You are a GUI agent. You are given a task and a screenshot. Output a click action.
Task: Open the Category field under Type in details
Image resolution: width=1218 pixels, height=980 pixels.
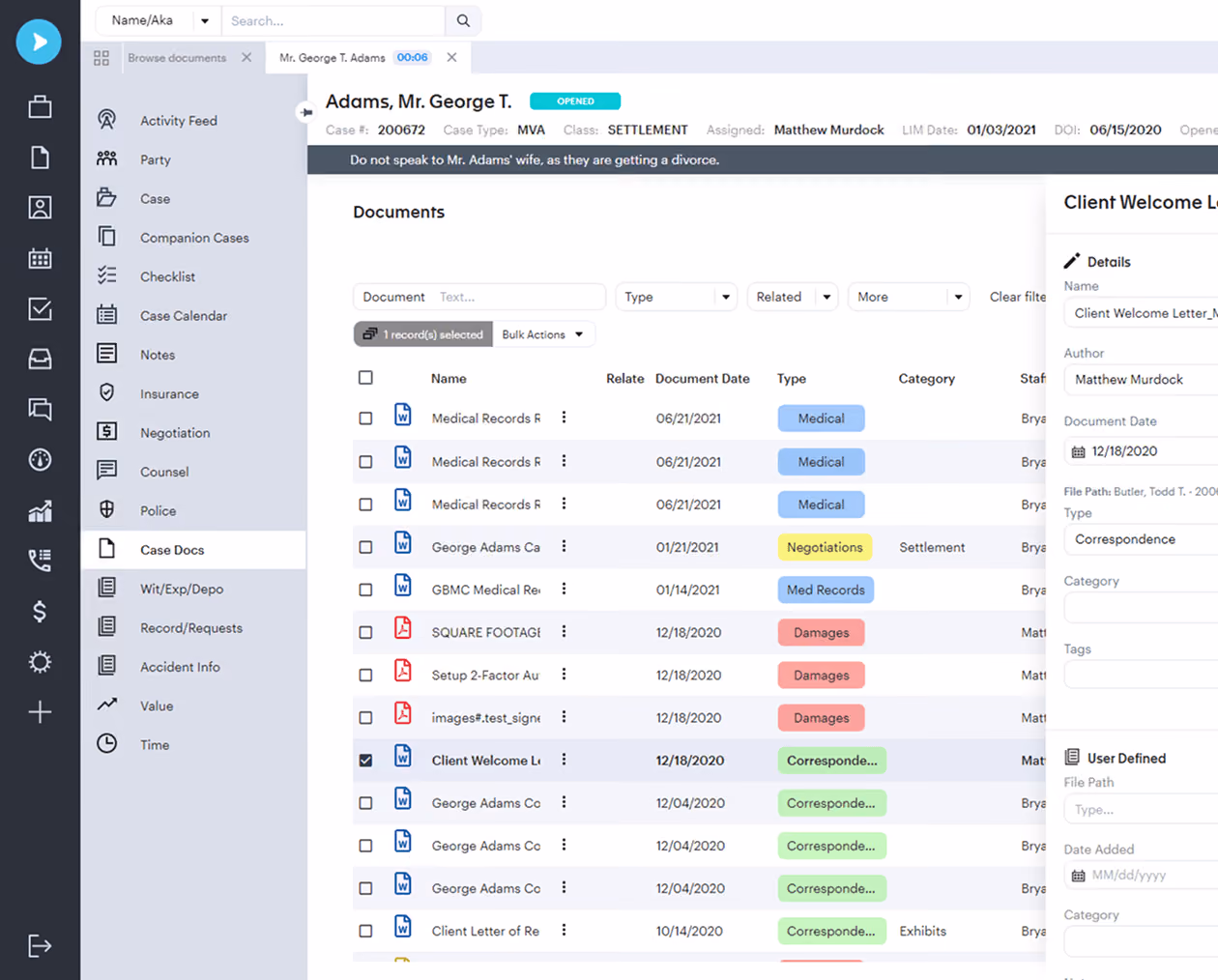1141,608
